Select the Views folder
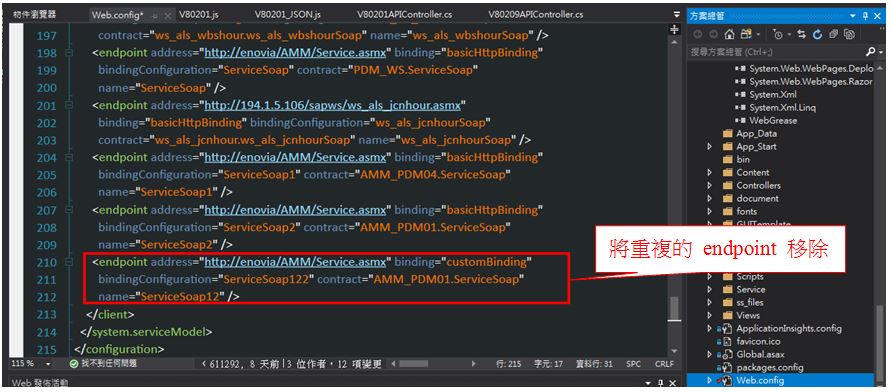891x392 pixels. 748,315
